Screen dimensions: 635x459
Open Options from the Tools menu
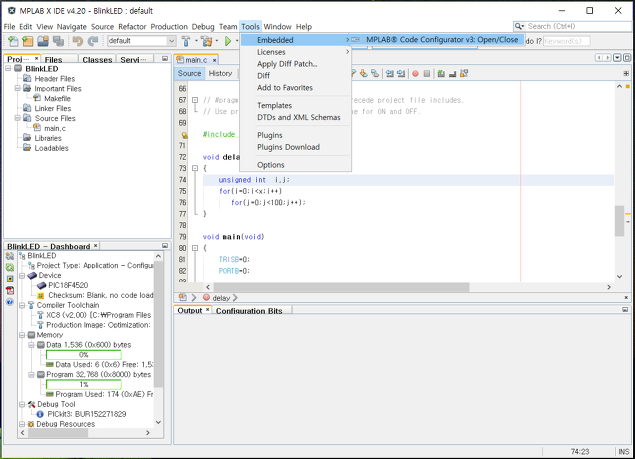(295, 165)
